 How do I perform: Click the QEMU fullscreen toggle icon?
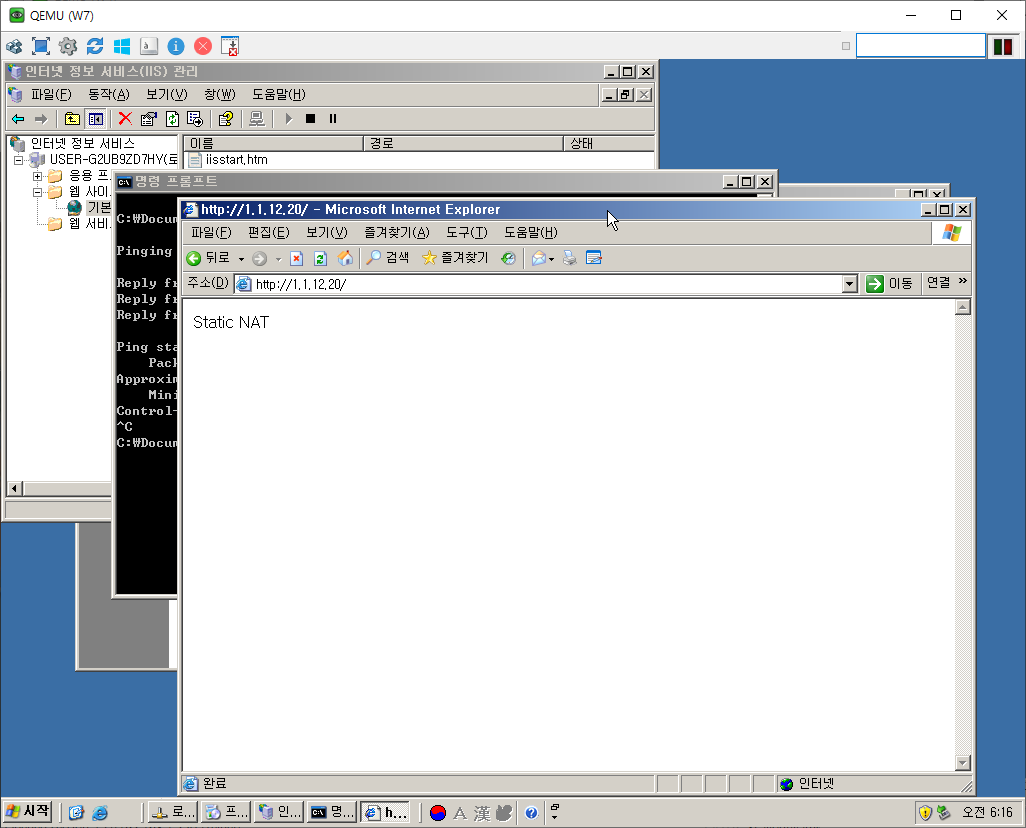tap(41, 46)
